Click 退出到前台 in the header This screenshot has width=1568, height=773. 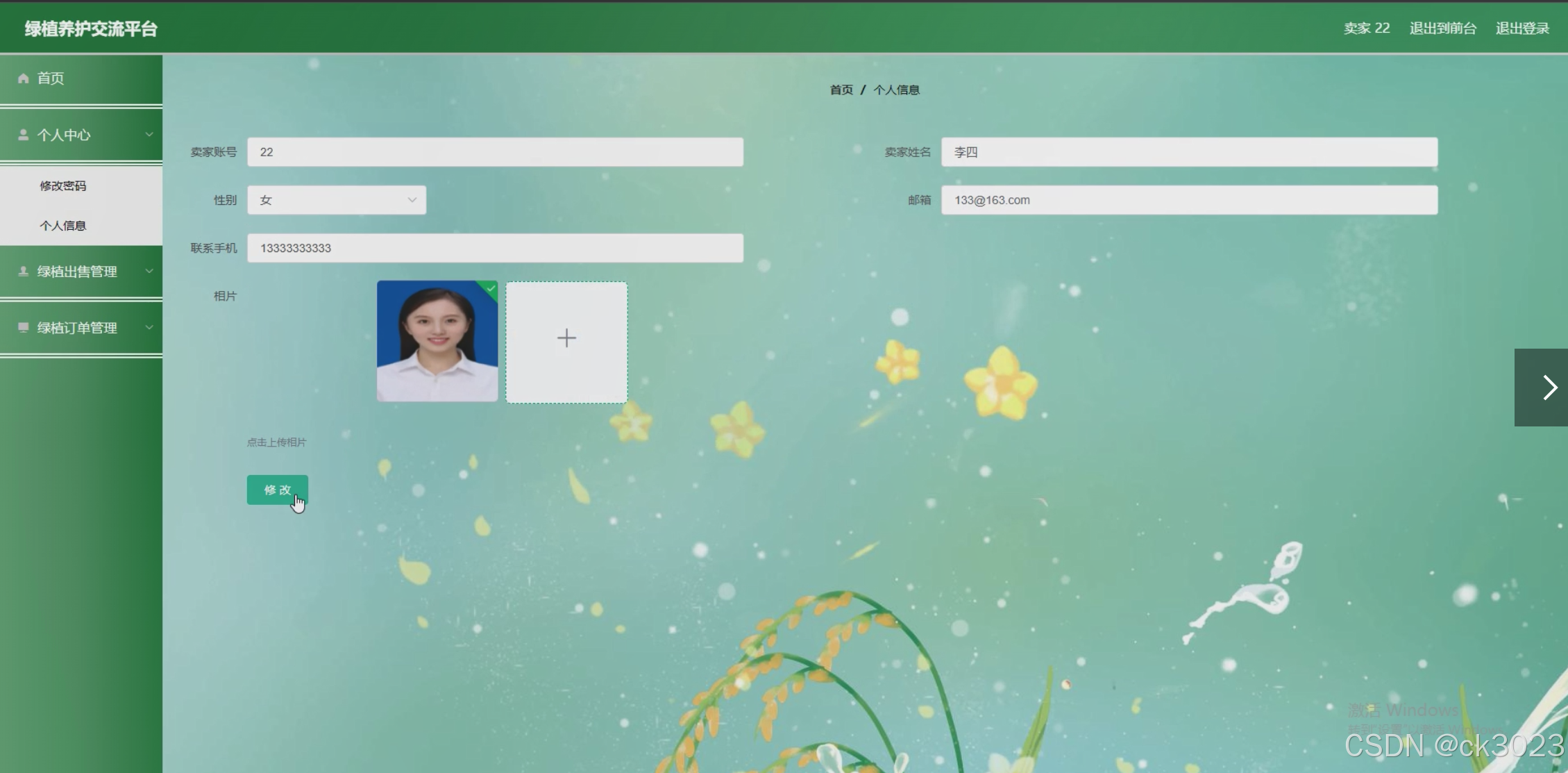point(1442,28)
